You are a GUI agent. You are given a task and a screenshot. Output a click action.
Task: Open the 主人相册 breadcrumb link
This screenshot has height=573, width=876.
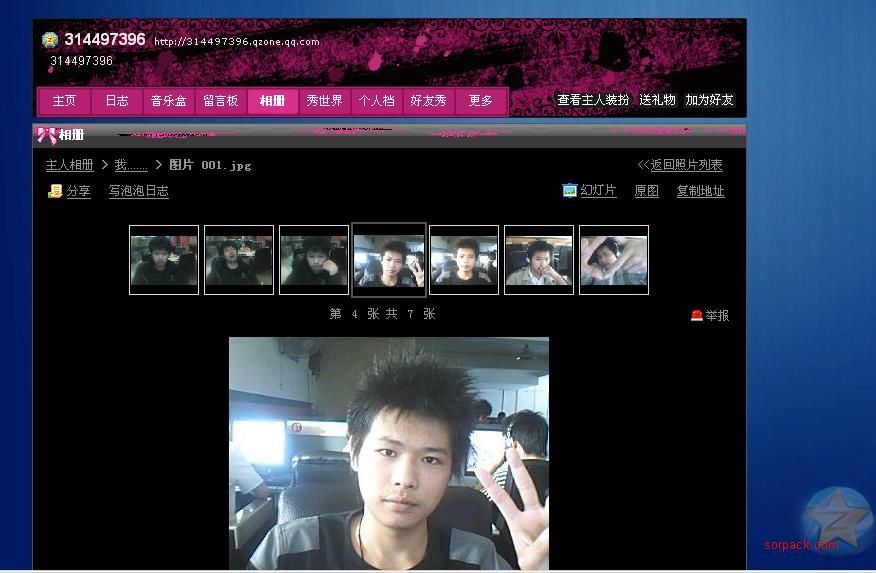(69, 165)
